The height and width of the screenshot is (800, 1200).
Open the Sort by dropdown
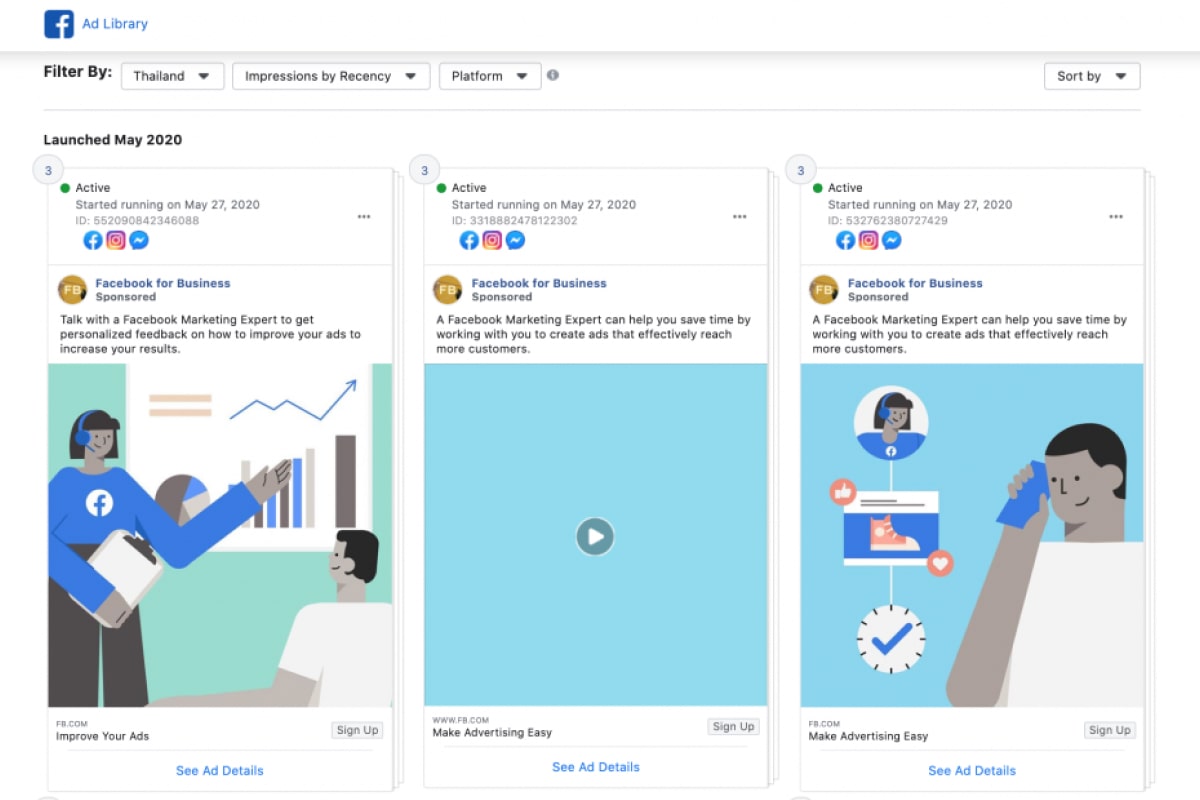pyautogui.click(x=1091, y=76)
